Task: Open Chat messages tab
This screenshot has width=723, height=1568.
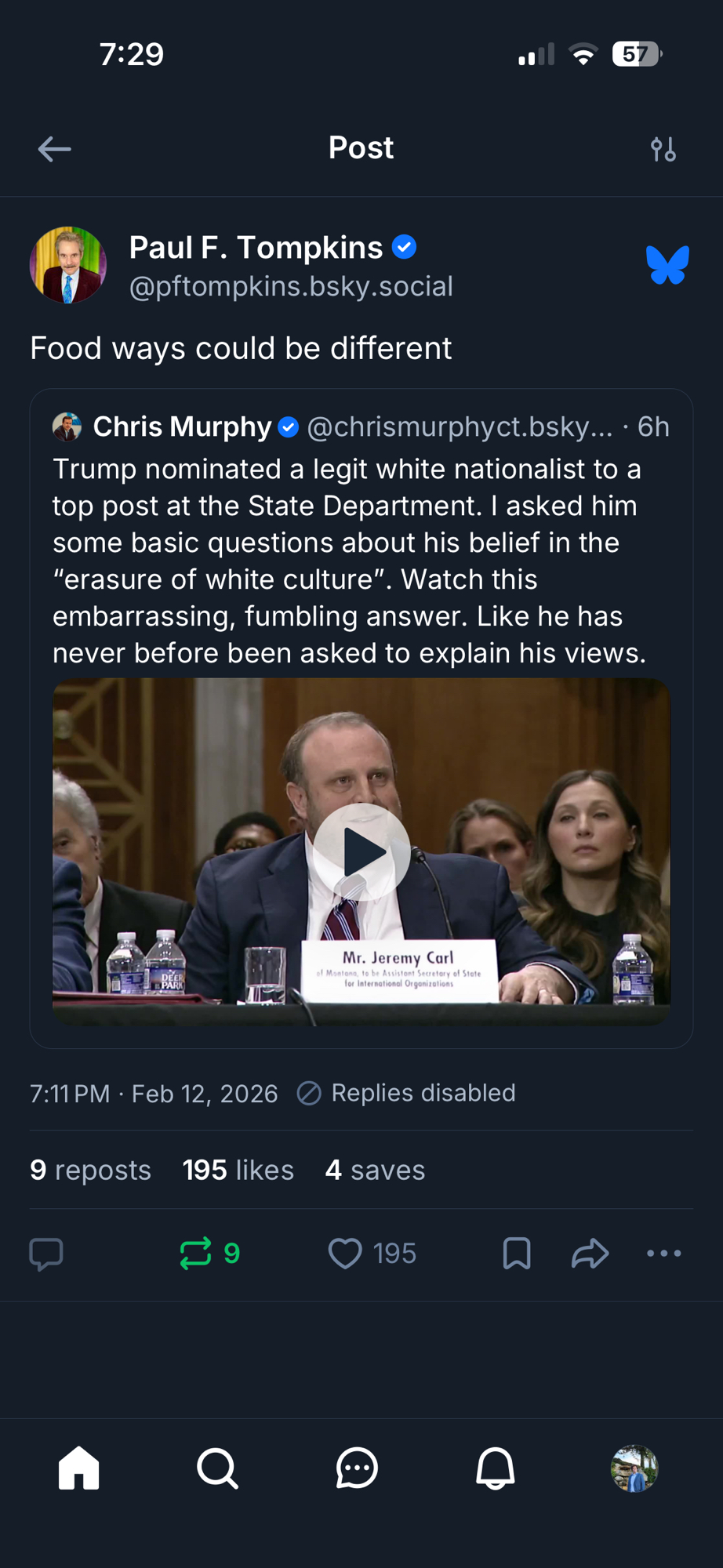Action: [357, 1468]
